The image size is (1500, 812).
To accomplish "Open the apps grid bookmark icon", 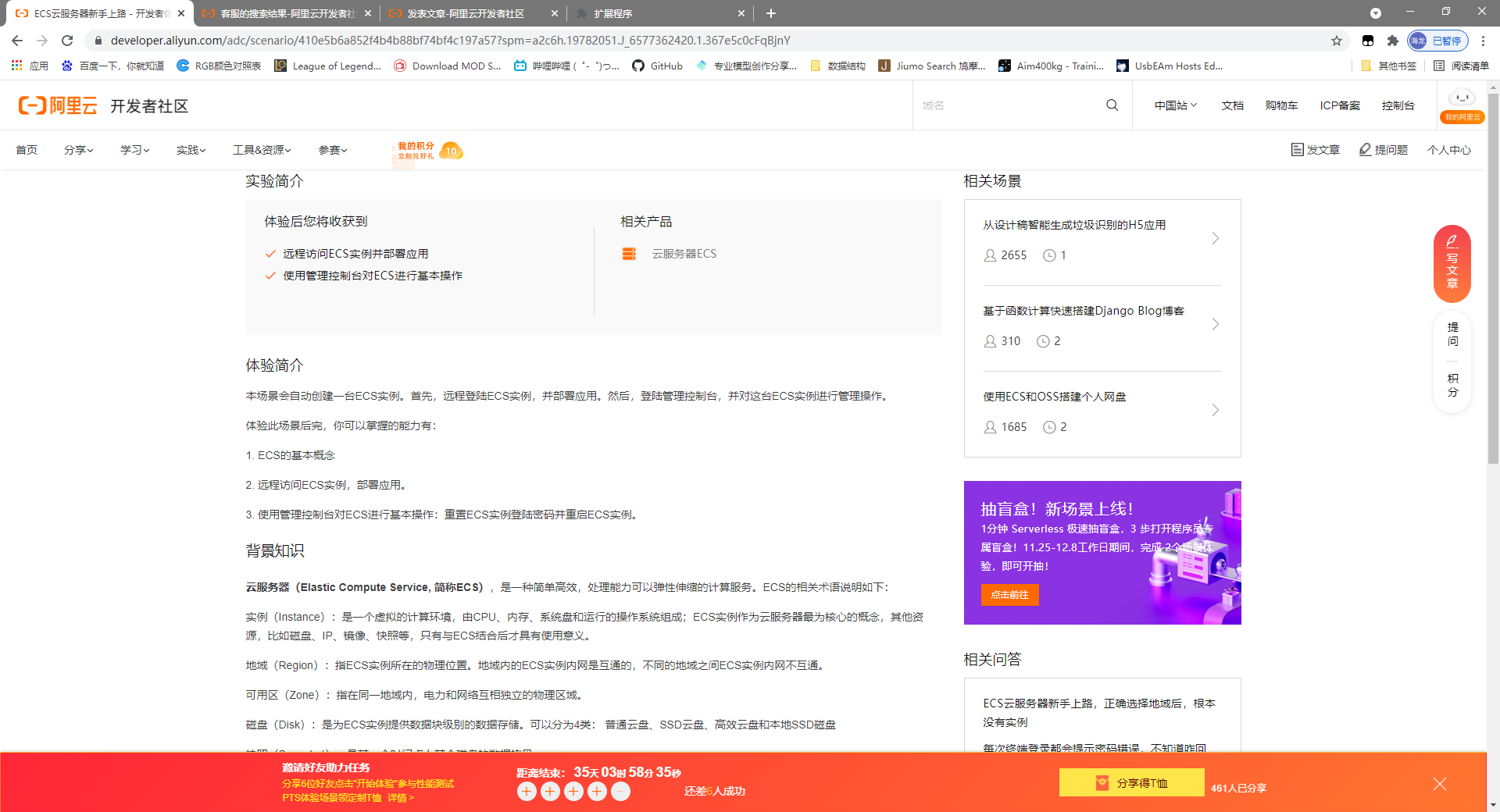I will 16,66.
